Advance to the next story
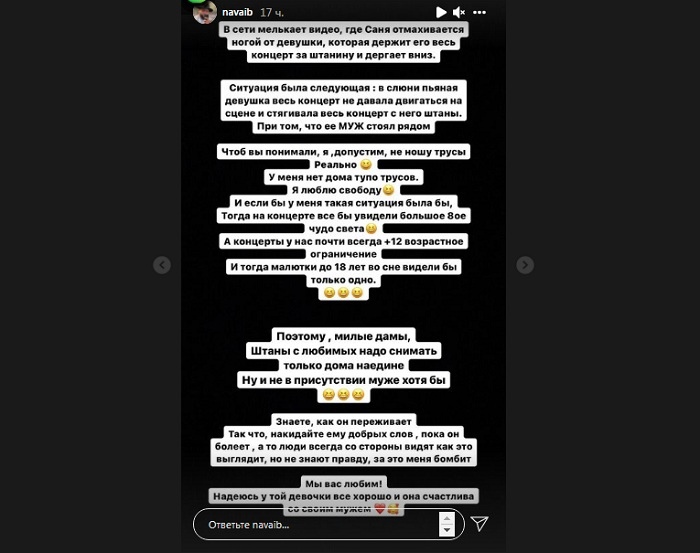The image size is (700, 553). (525, 265)
